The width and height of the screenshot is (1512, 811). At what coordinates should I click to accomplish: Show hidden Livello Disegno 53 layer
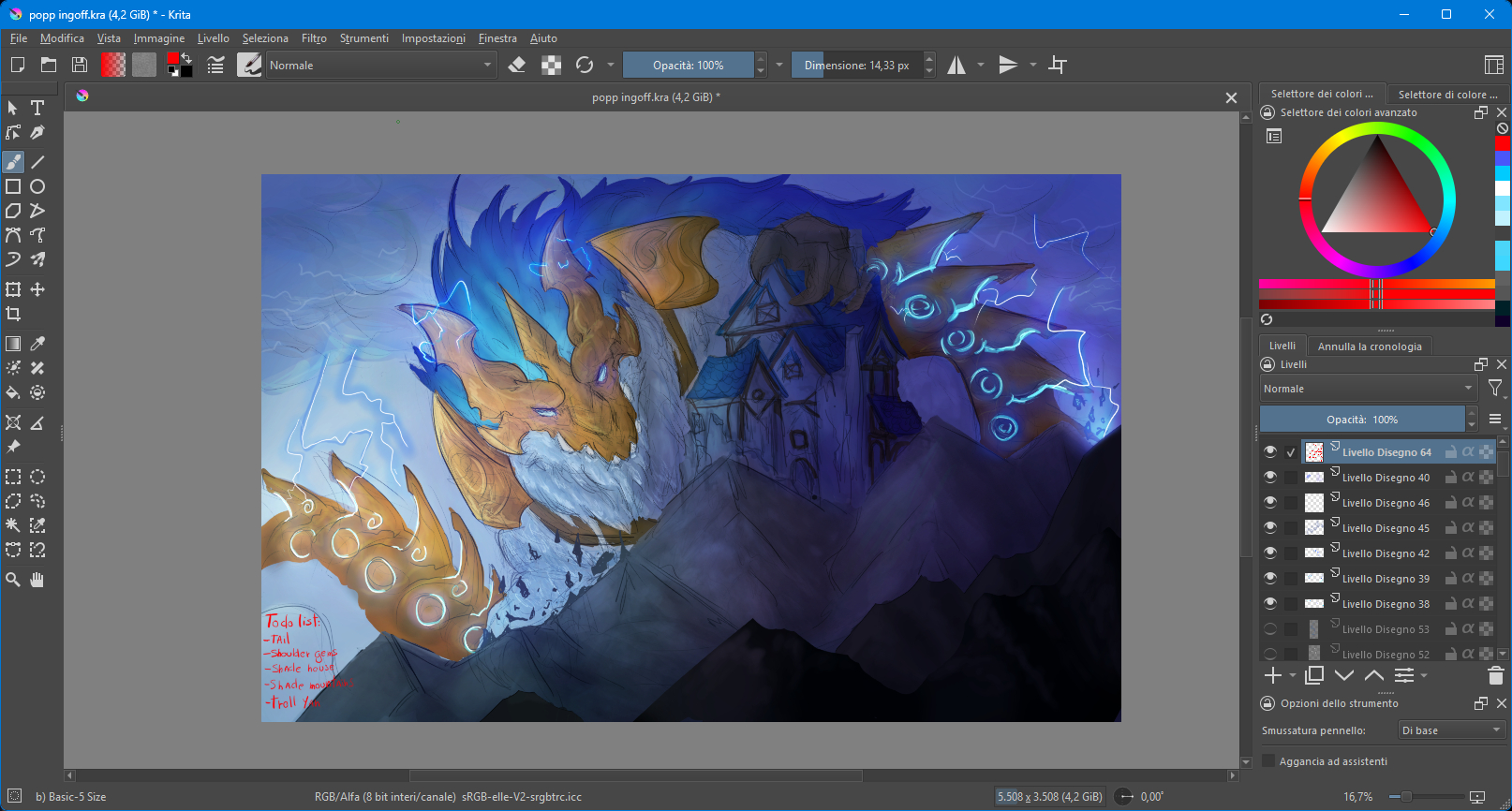coord(1270,628)
